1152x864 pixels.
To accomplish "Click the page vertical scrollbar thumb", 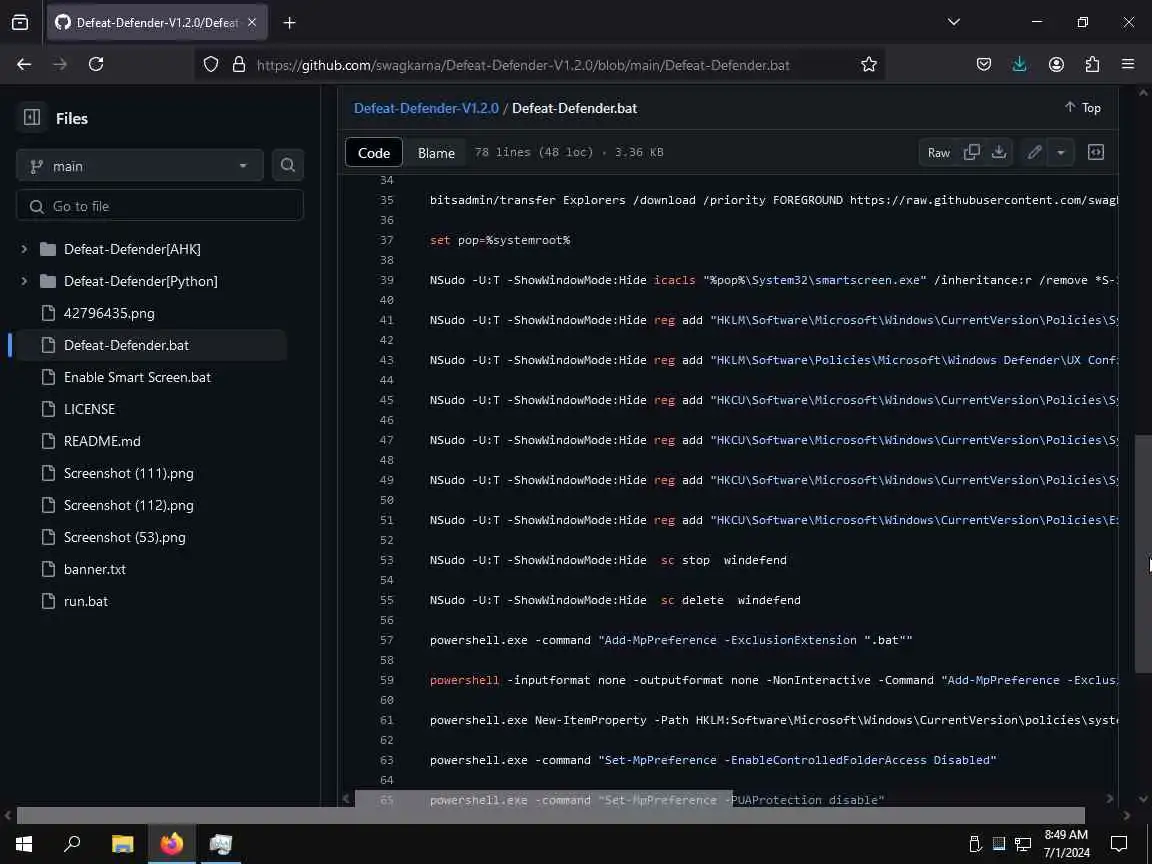I will pos(1142,553).
